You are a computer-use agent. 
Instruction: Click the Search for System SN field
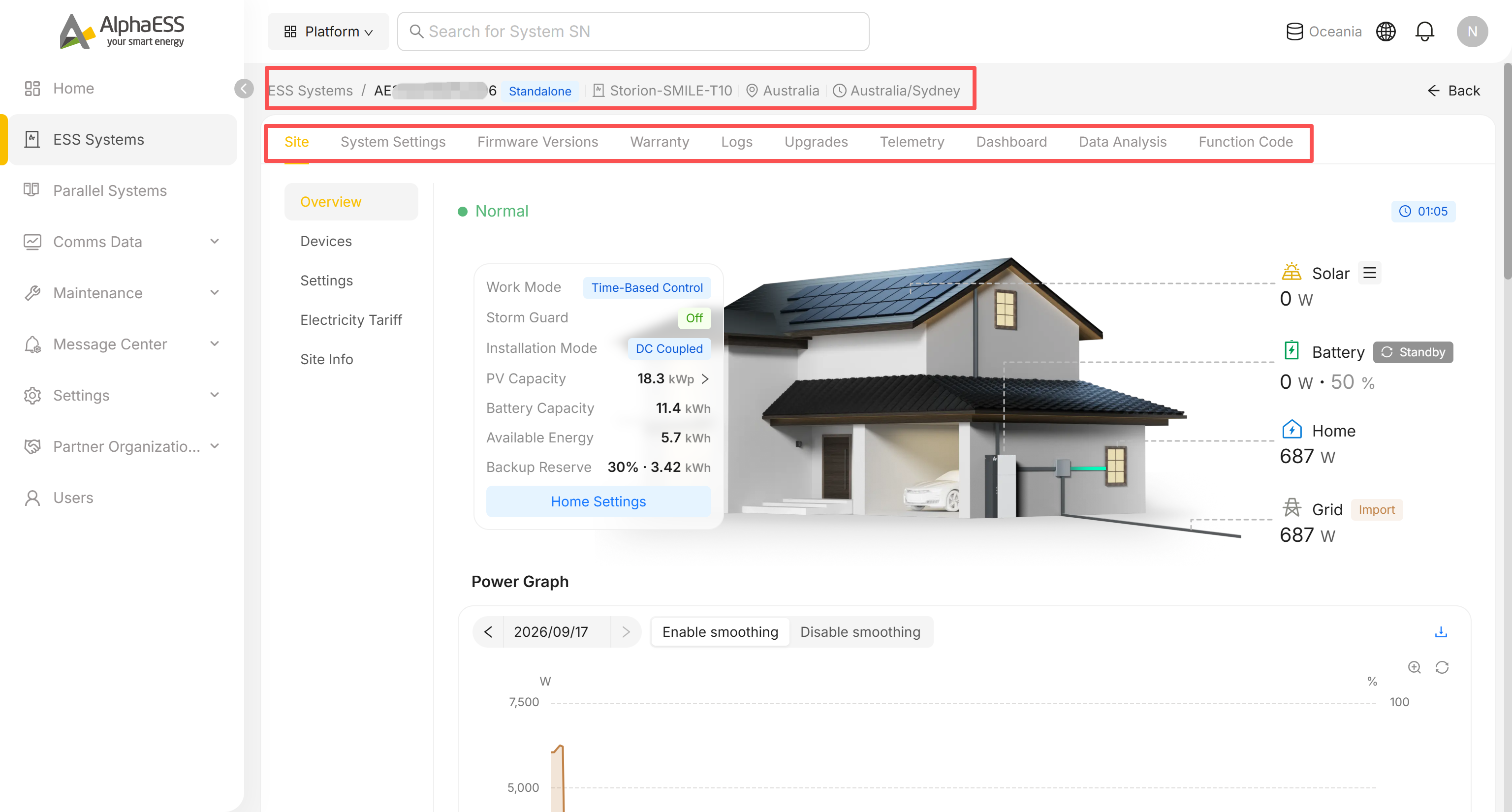633,31
